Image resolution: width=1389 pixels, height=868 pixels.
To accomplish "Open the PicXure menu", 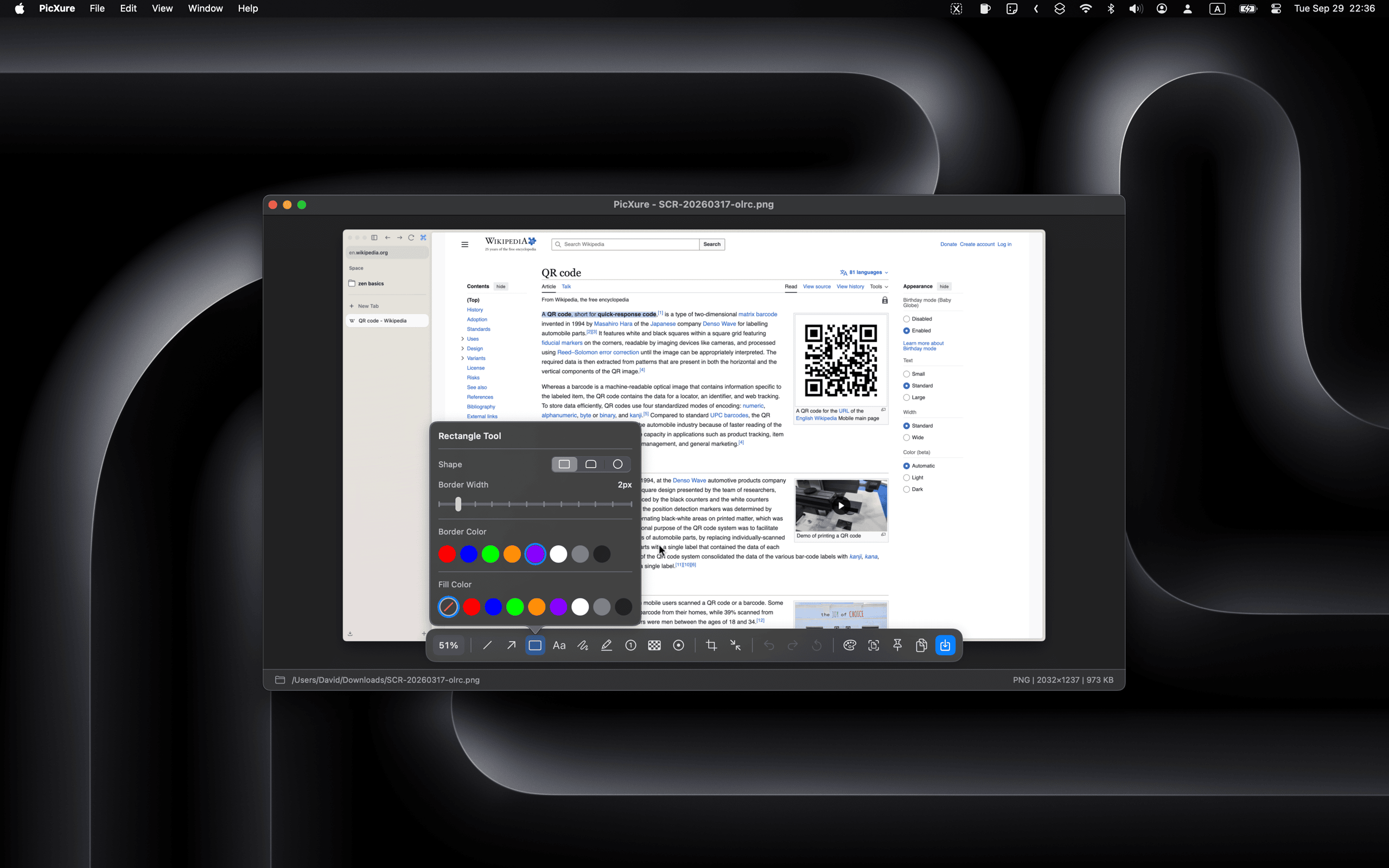I will [57, 9].
